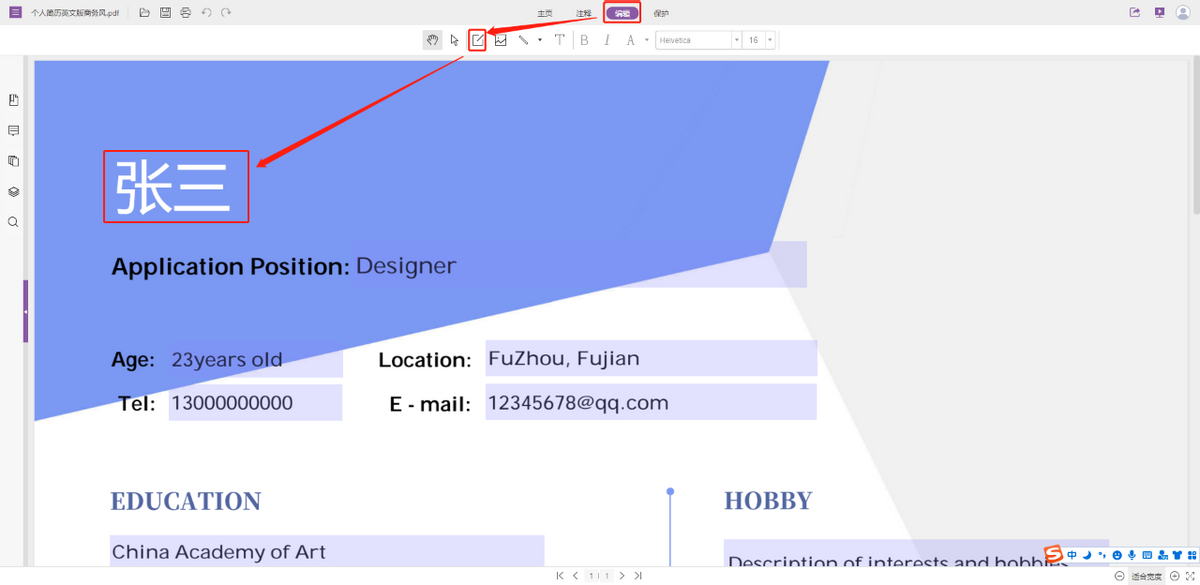Save the document with the disk icon

click(166, 13)
